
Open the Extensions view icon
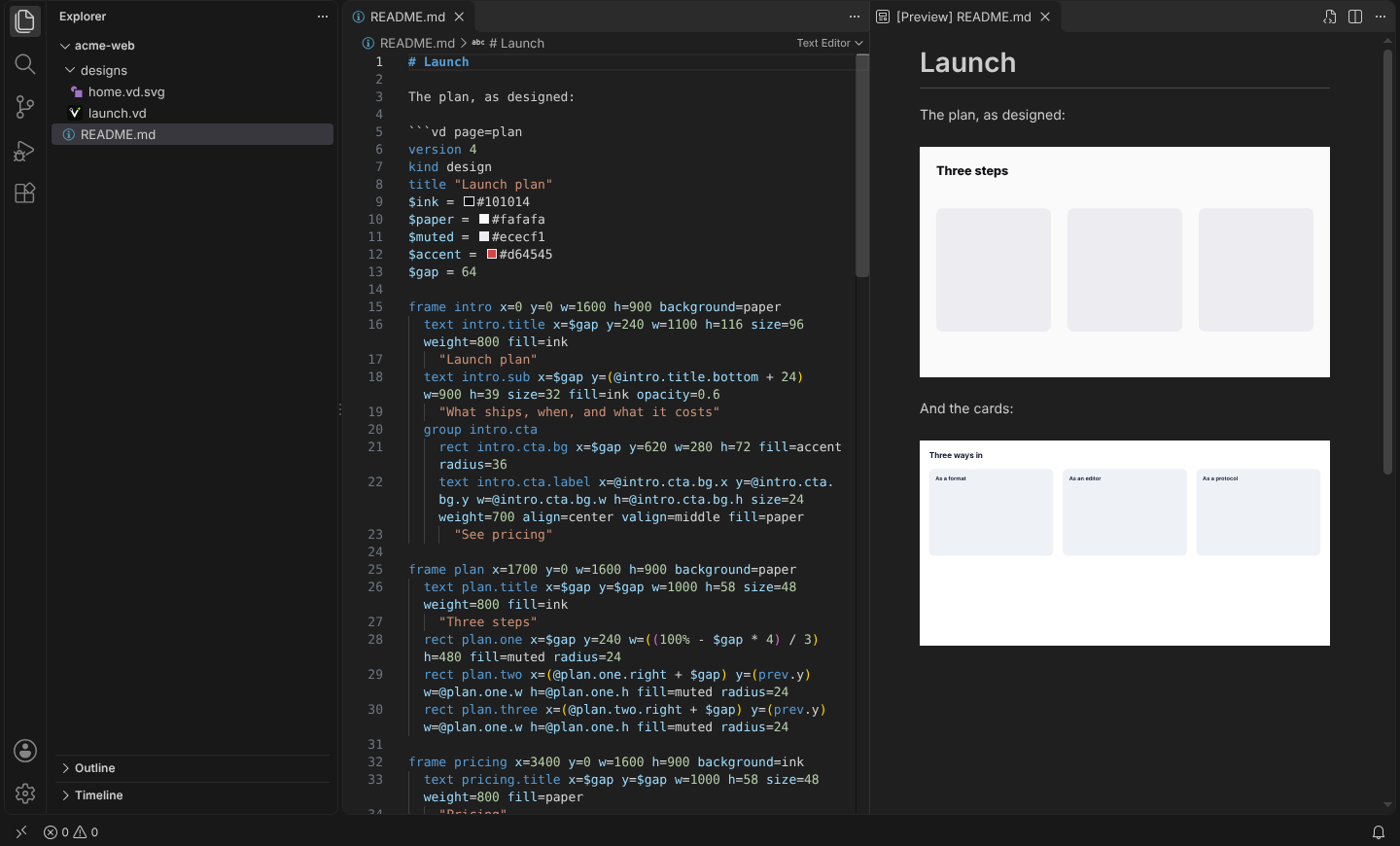25,193
